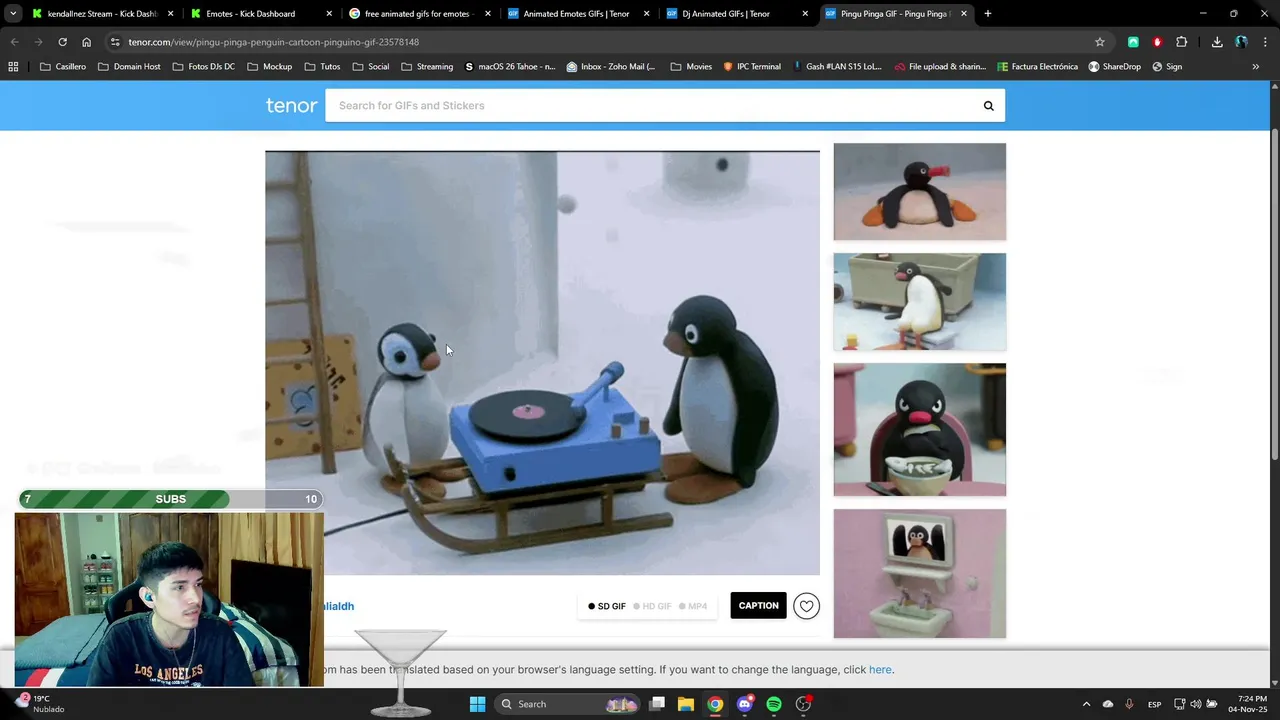Open Task View on the taskbar

click(x=657, y=704)
